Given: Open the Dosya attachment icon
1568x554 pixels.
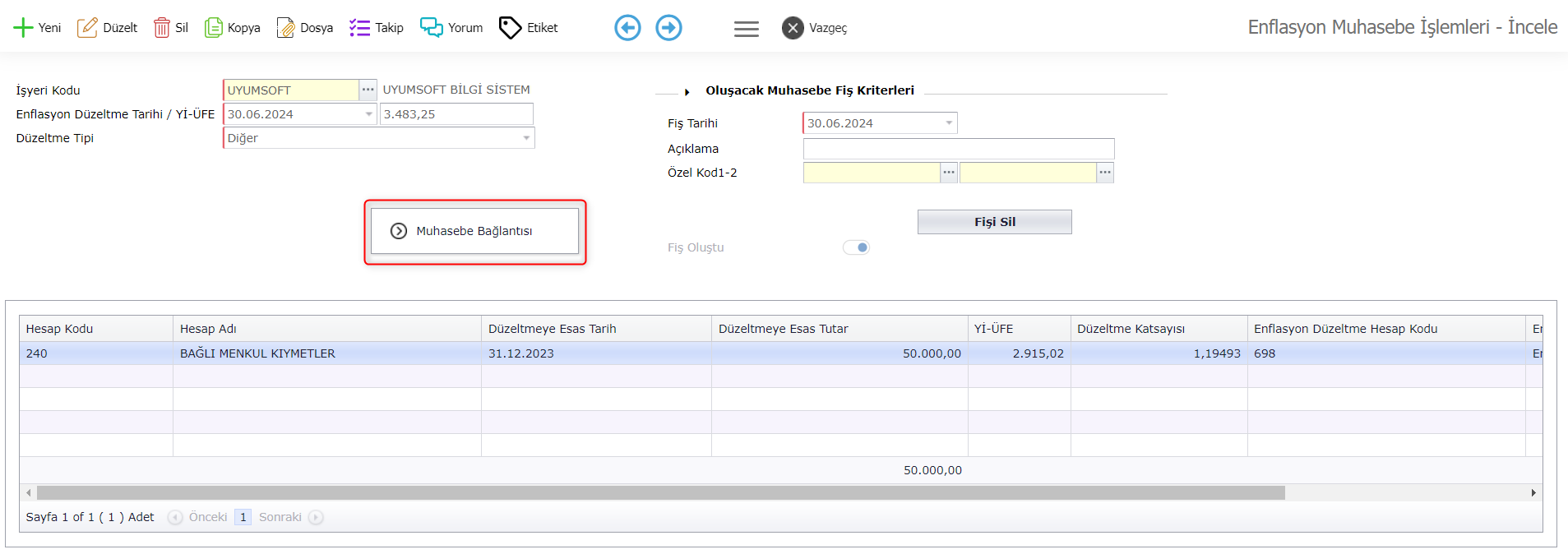Looking at the screenshot, I should tap(286, 28).
